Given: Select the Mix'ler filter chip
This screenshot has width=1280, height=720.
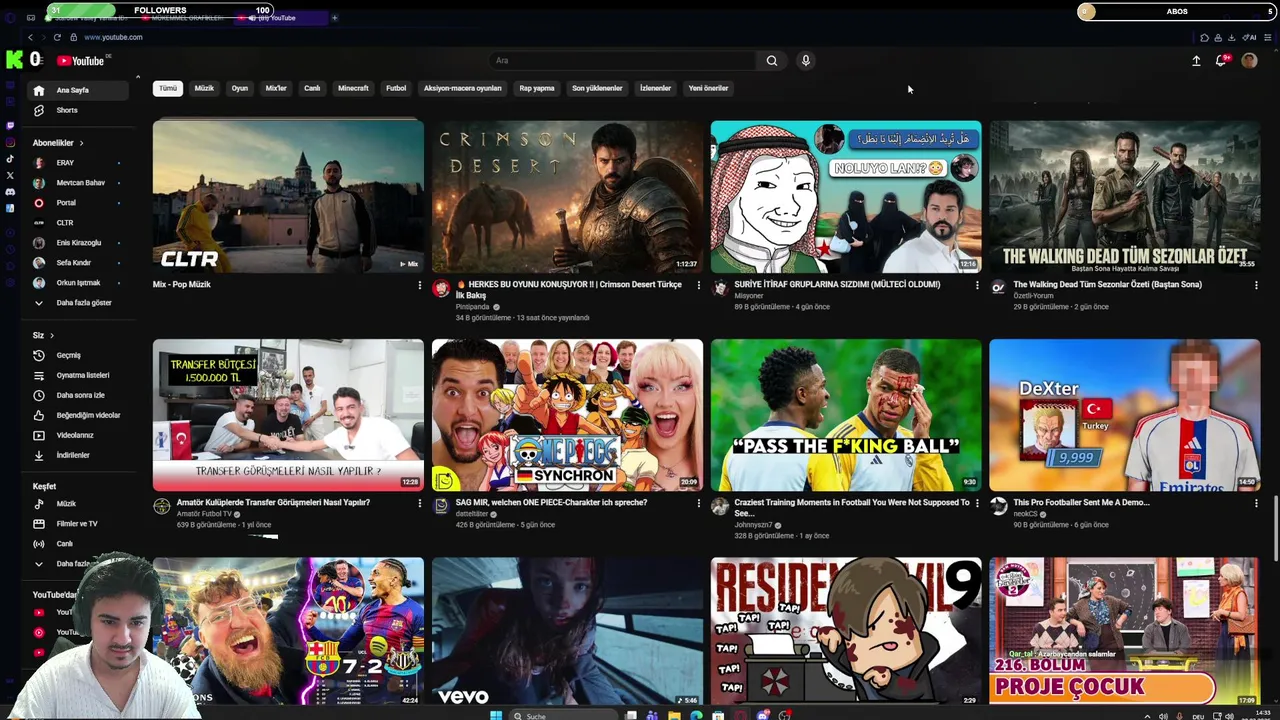Looking at the screenshot, I should pos(276,88).
